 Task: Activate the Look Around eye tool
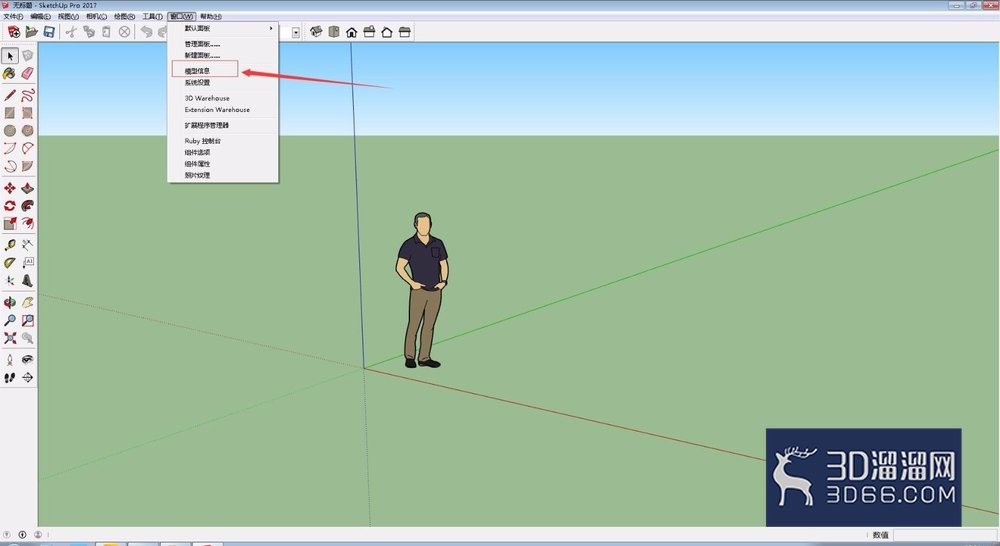click(x=27, y=360)
